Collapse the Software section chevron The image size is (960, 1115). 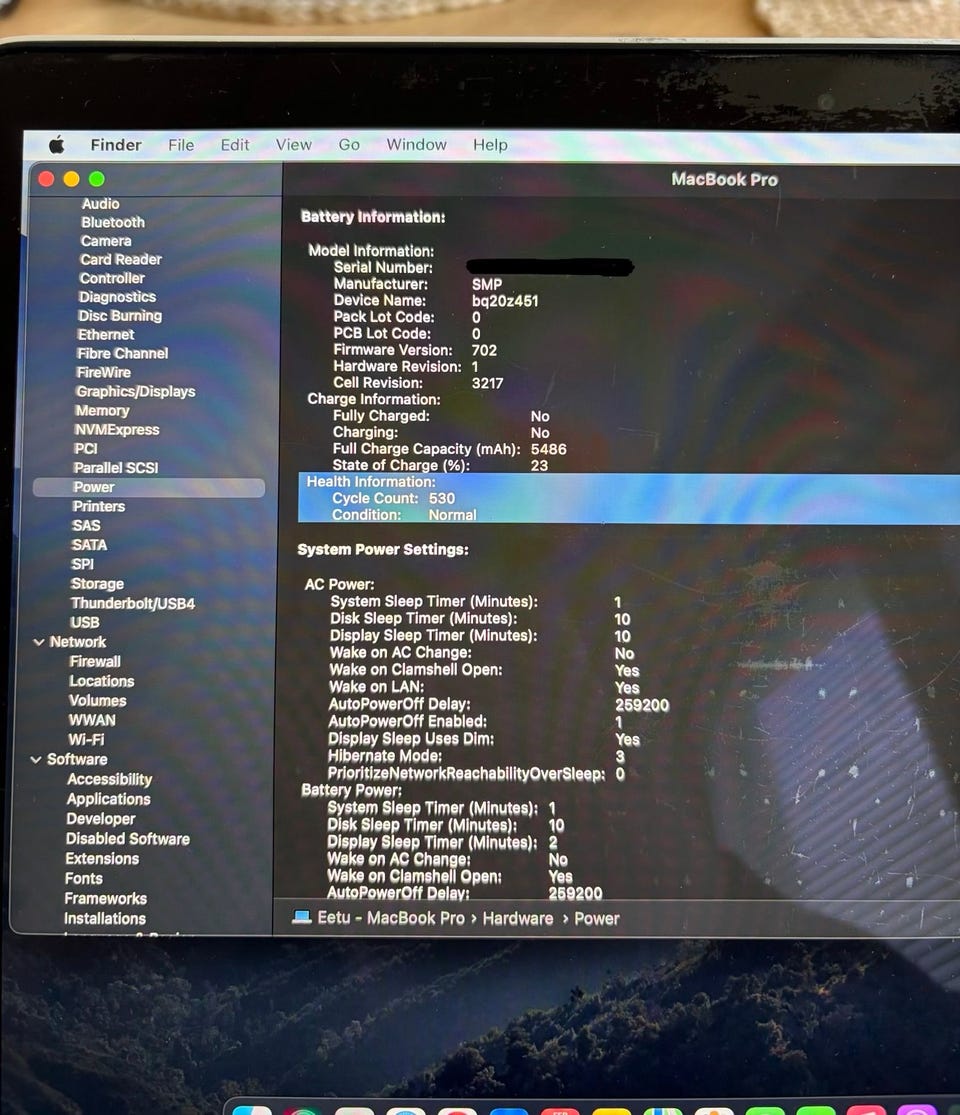(36, 759)
